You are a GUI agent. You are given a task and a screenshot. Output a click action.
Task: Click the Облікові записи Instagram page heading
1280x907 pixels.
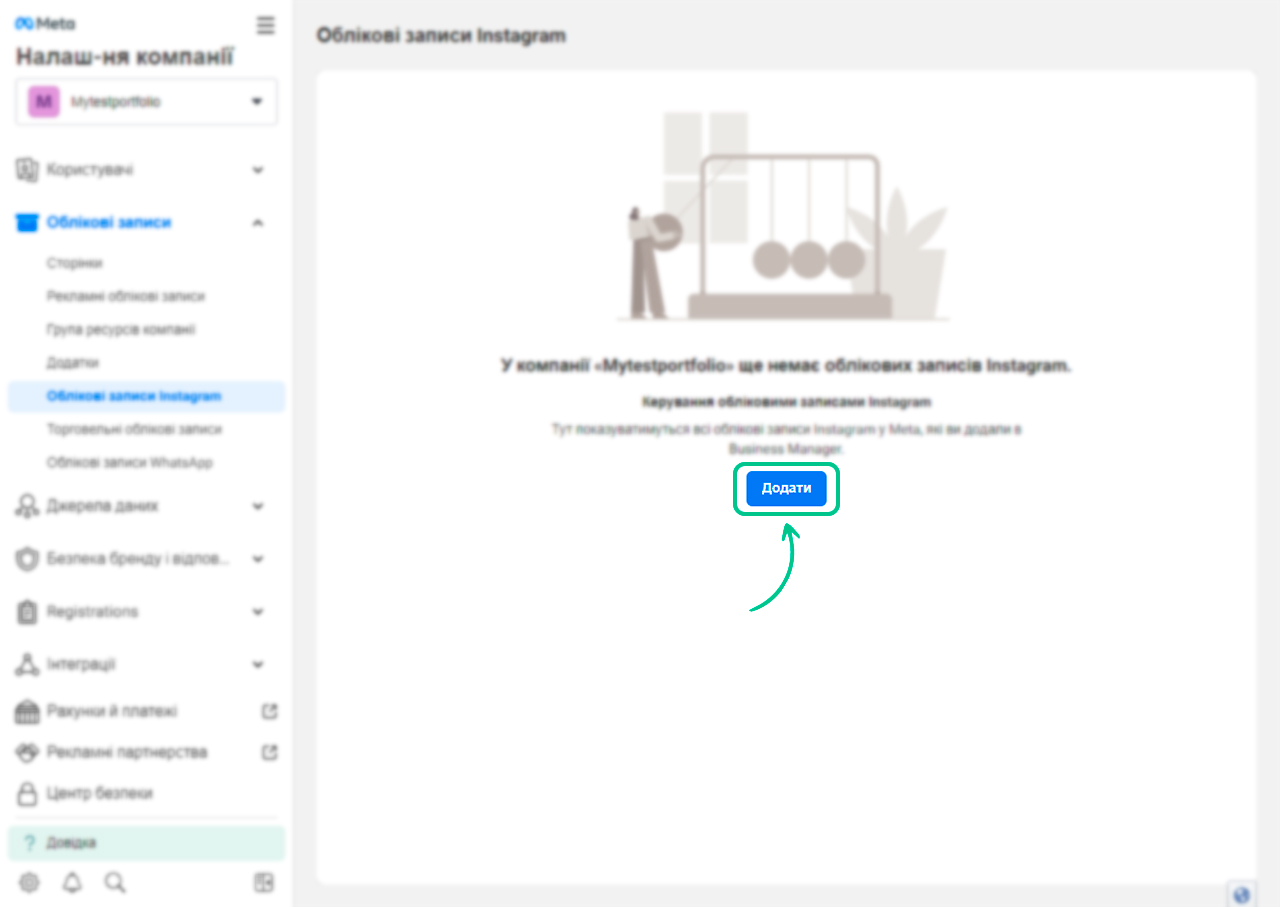[441, 35]
